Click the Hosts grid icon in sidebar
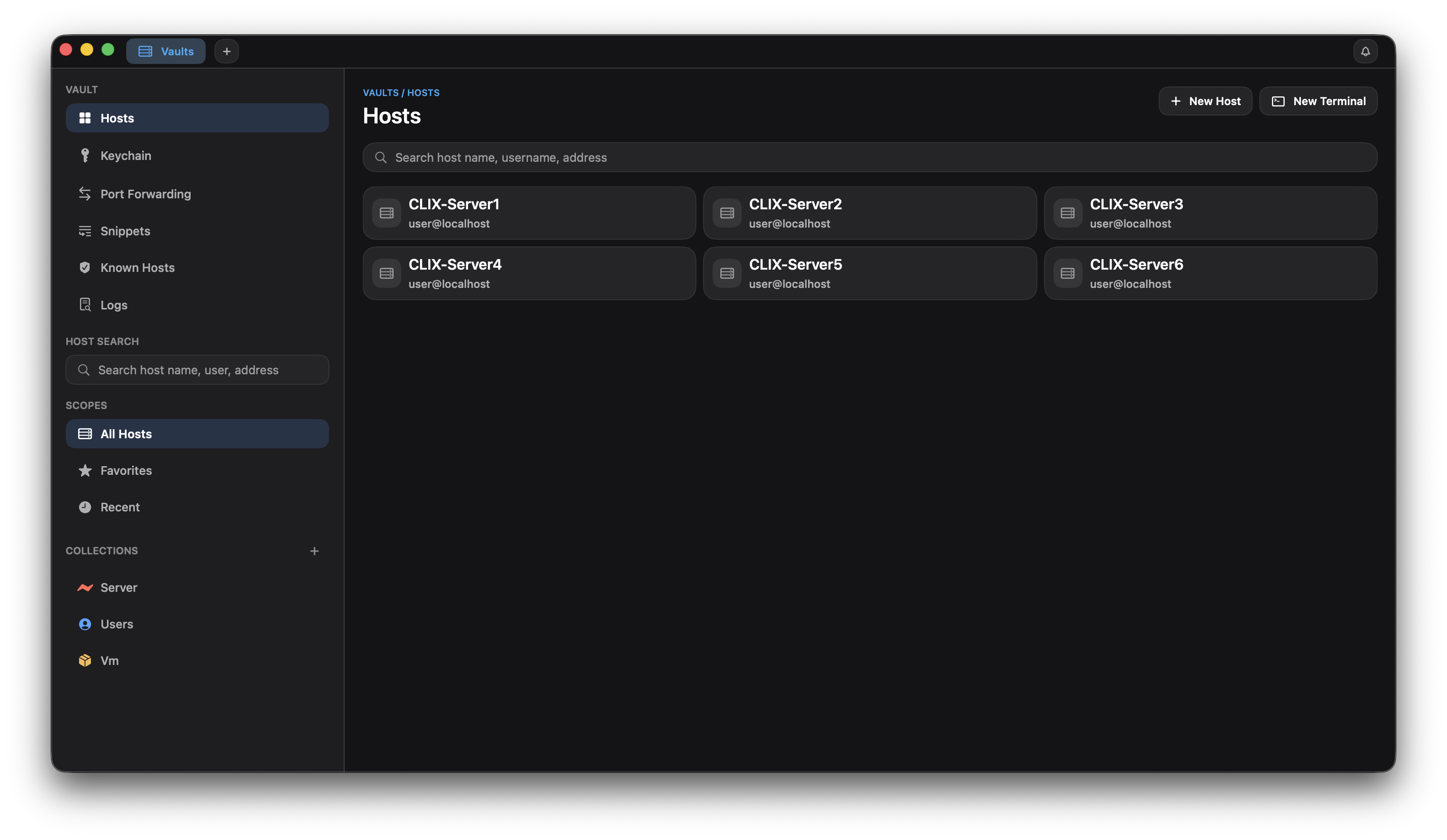Viewport: 1447px width, 840px height. [85, 118]
